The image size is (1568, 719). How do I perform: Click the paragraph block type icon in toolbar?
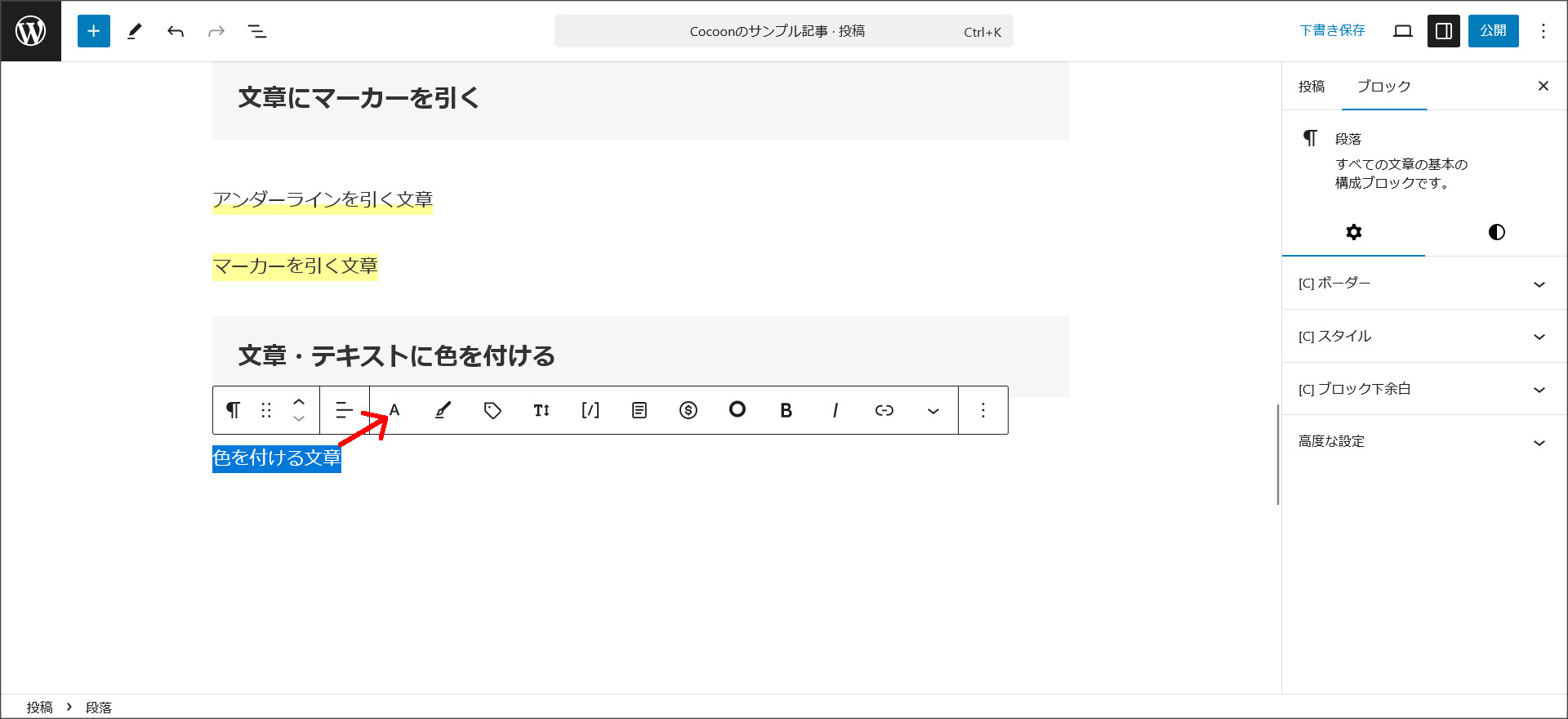click(233, 410)
